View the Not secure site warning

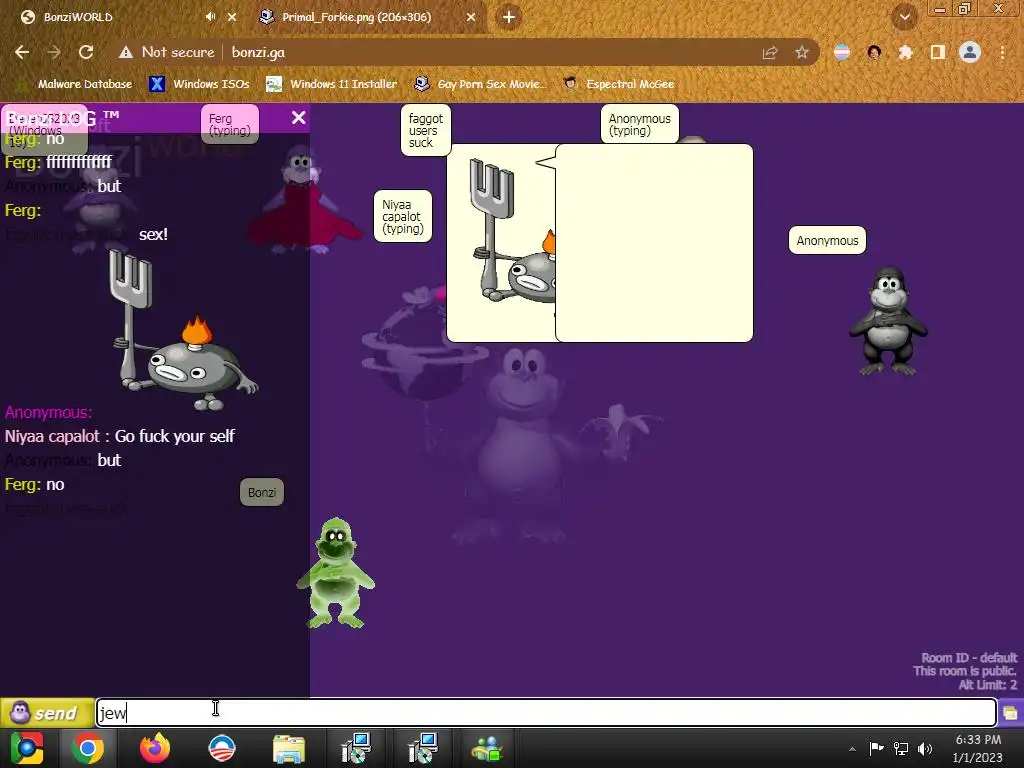pos(167,52)
